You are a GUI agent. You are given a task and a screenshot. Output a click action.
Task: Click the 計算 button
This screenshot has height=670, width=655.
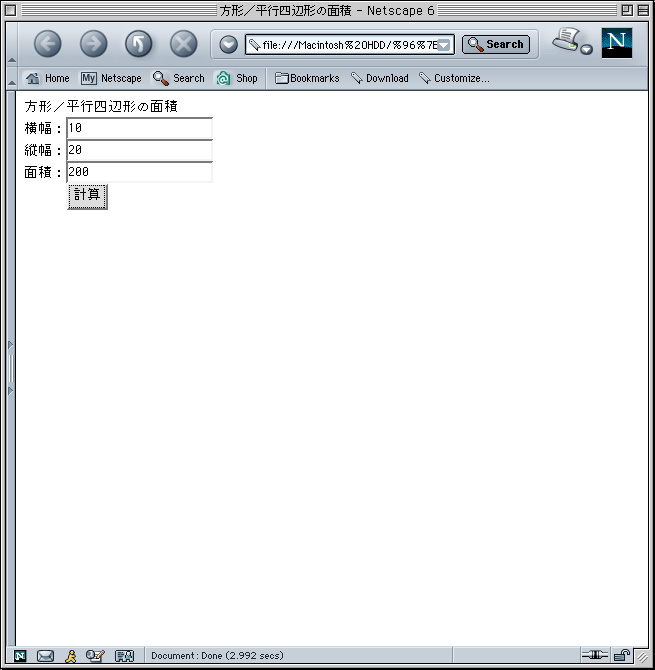click(88, 197)
